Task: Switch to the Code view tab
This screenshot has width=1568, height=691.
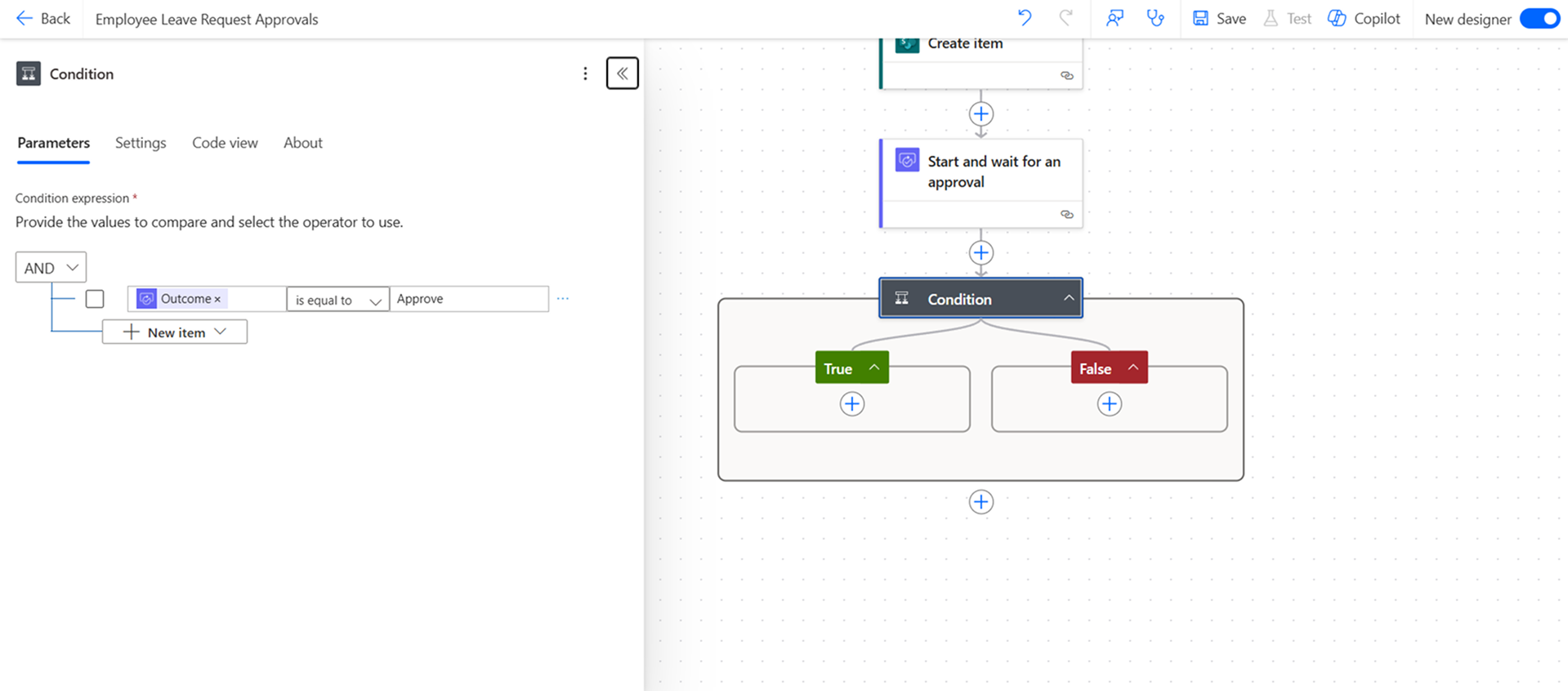Action: 225,143
